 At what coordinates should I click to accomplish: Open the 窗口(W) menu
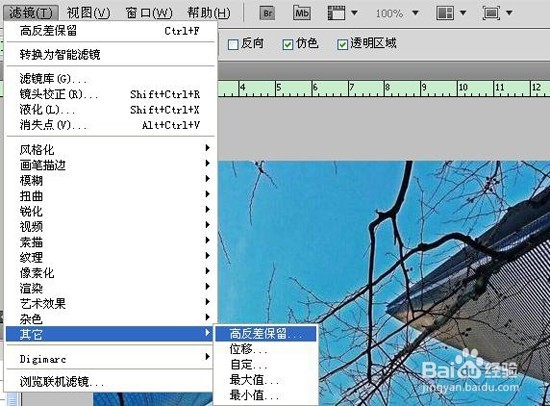point(149,13)
